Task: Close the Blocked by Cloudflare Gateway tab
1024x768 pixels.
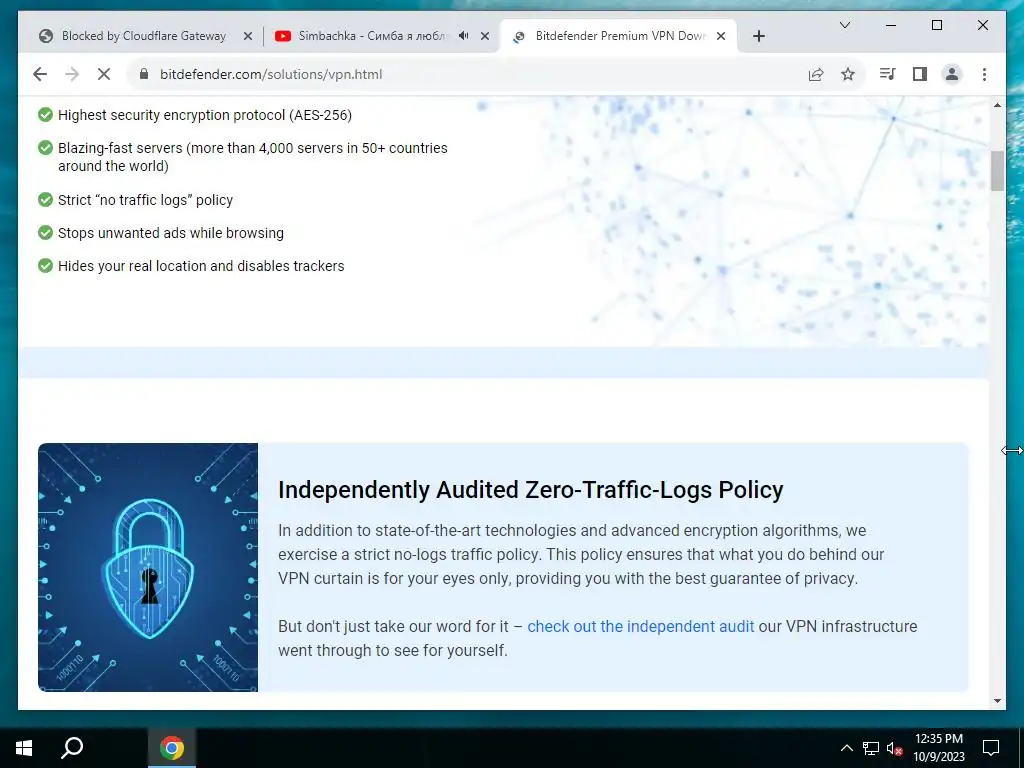Action: [248, 37]
